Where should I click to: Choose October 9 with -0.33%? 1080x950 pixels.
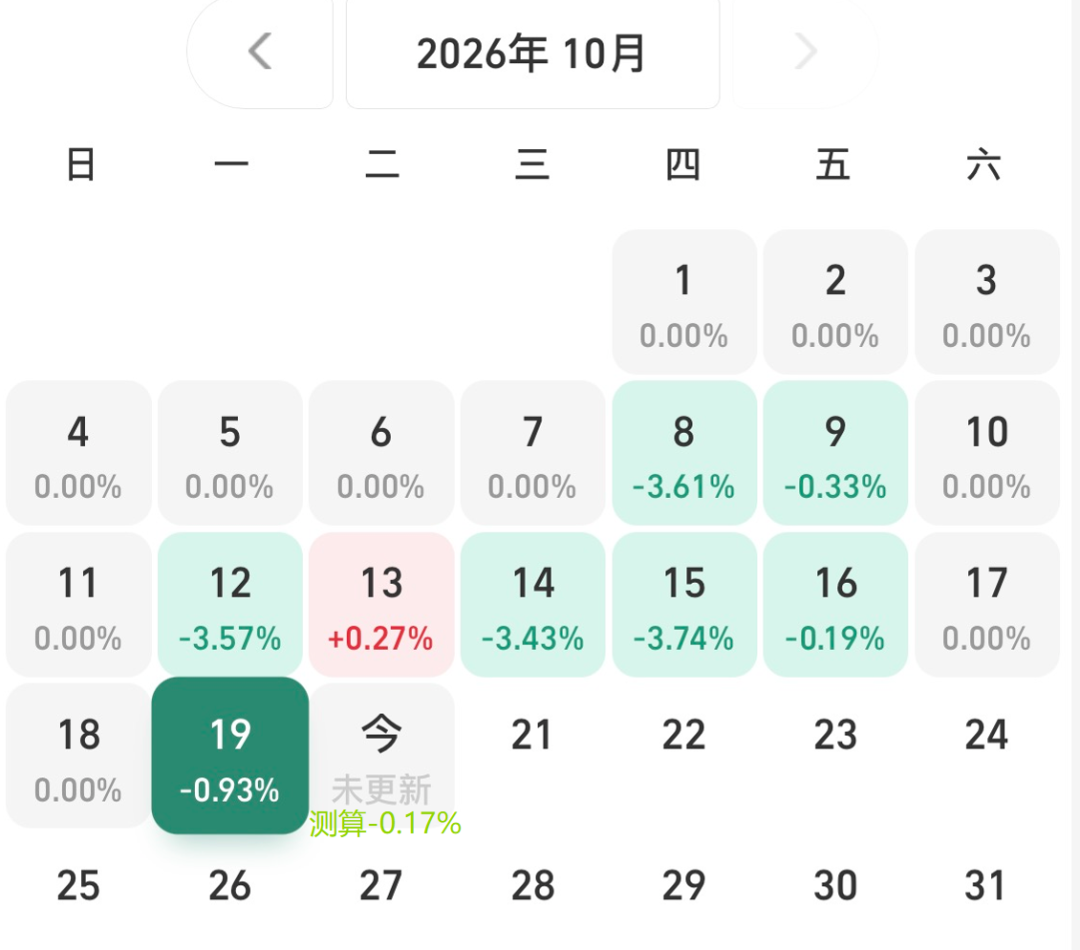click(835, 453)
